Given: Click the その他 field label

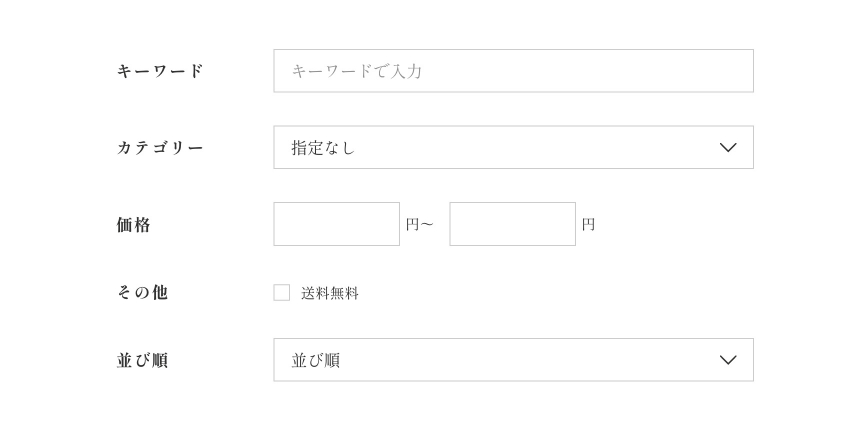Looking at the screenshot, I should [x=142, y=293].
